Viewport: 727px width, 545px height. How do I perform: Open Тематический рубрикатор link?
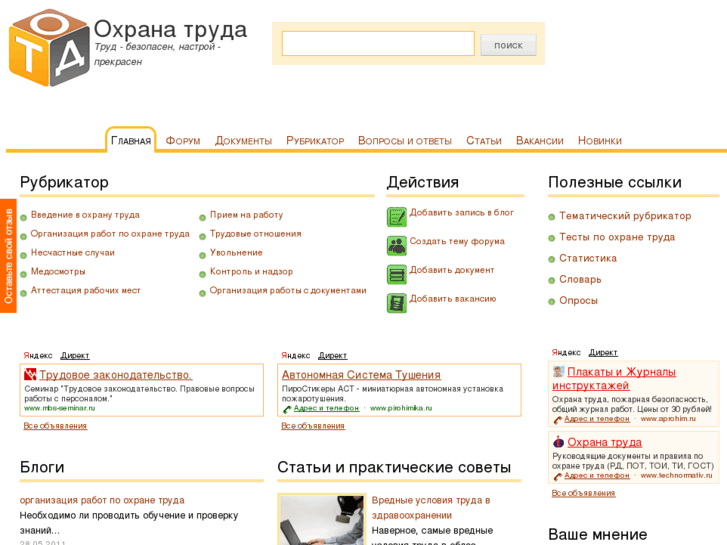[x=625, y=216]
